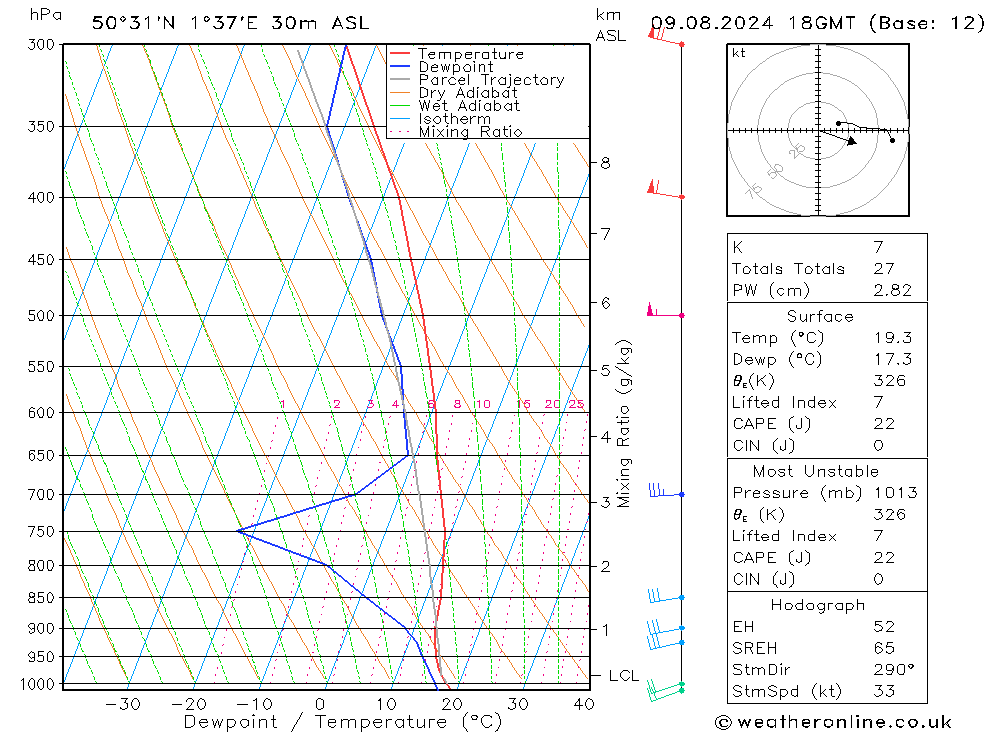
Task: Click the pink '25' mixing ratio label
Action: click(577, 404)
